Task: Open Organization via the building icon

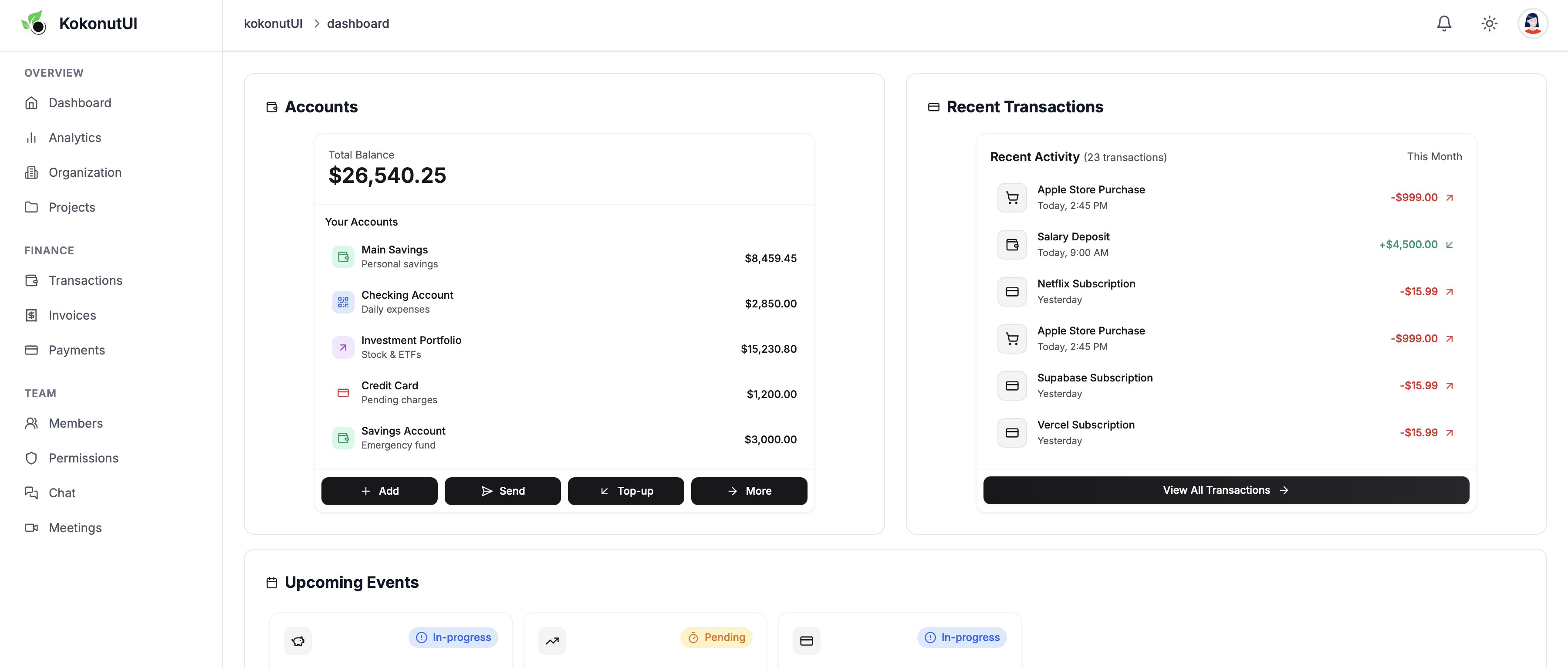Action: (x=32, y=172)
